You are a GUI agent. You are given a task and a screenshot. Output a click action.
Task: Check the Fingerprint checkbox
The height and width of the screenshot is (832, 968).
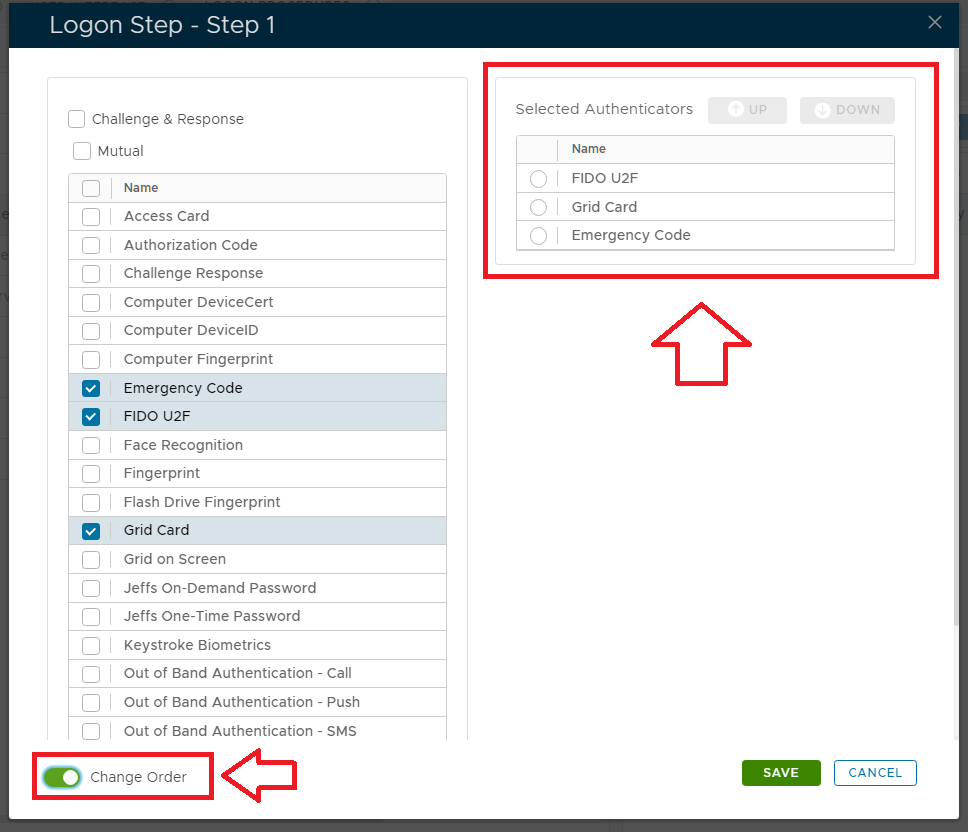coord(91,474)
